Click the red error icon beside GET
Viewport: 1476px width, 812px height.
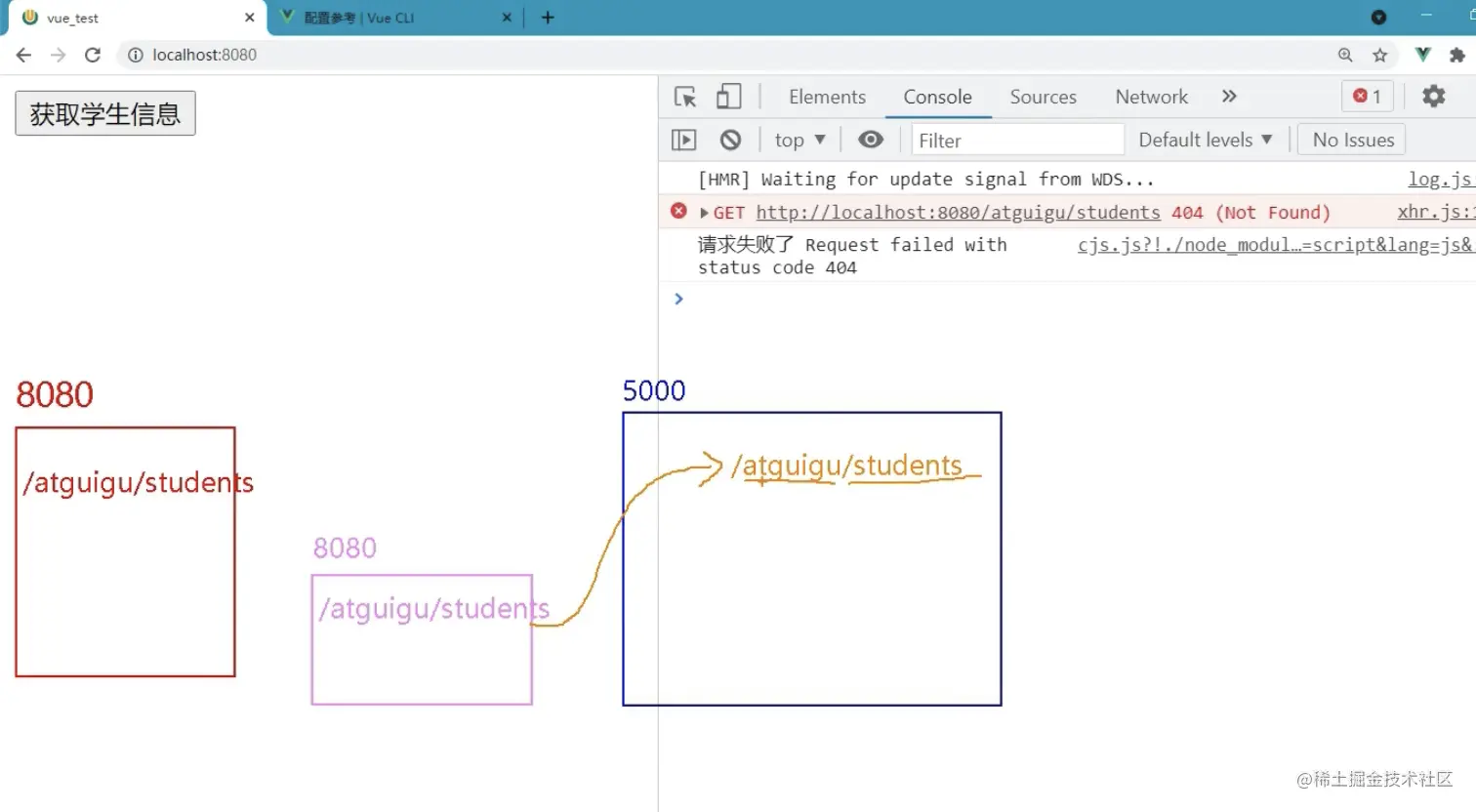click(x=678, y=211)
